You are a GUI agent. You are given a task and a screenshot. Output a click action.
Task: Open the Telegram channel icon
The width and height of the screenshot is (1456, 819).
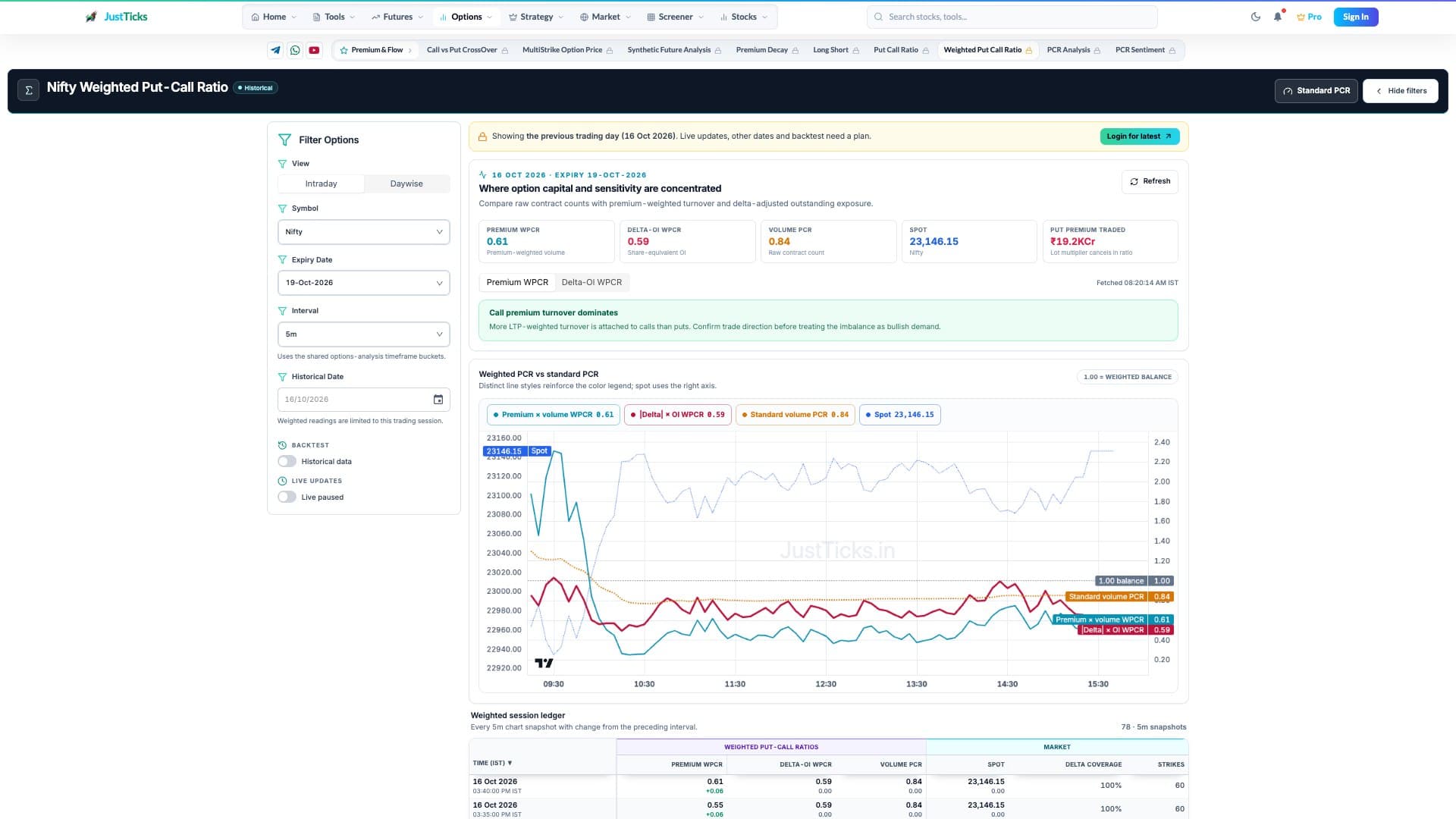click(x=275, y=50)
